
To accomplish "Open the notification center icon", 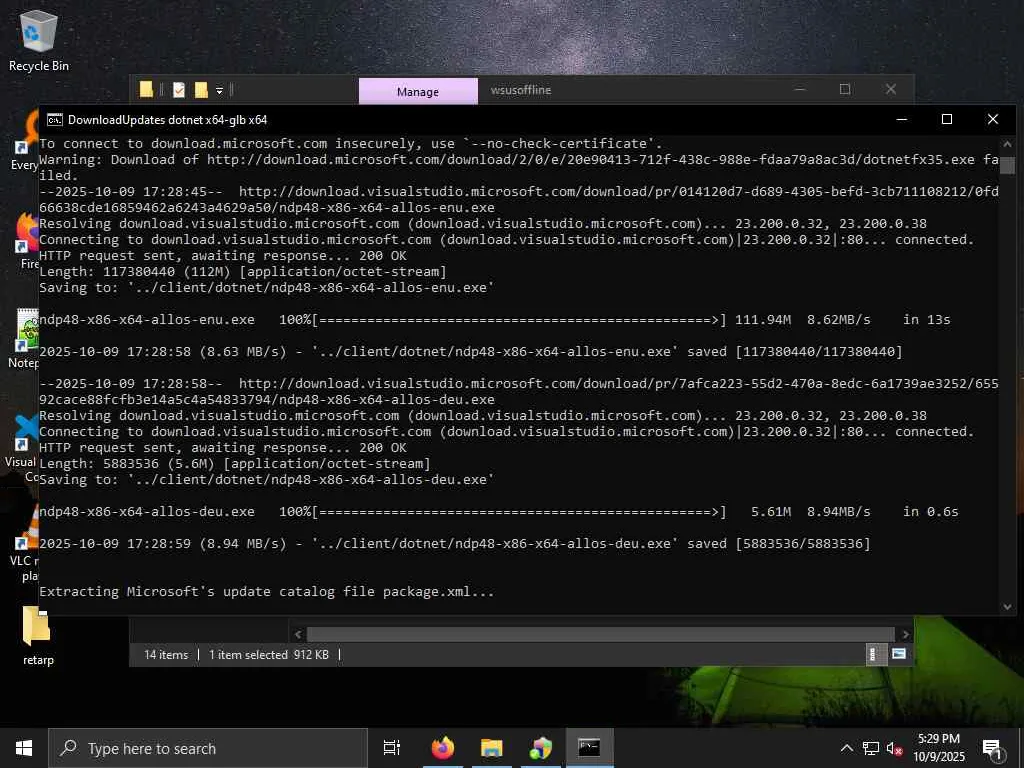I will pos(993,748).
